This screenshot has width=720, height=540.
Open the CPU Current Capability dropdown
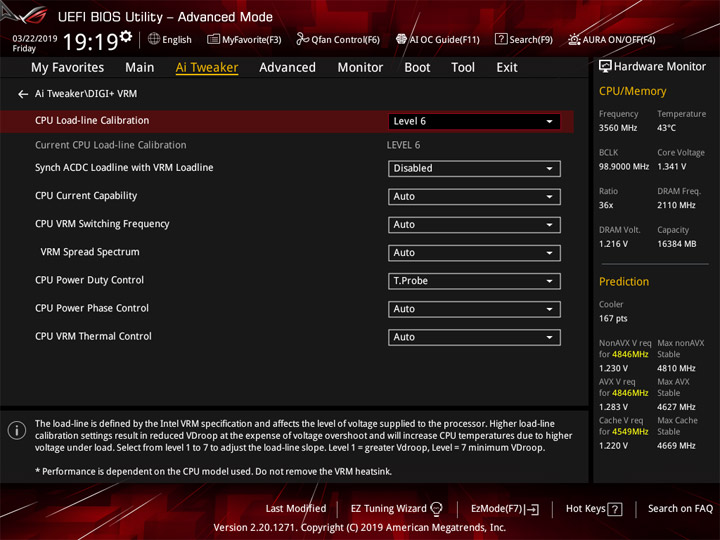pos(474,197)
